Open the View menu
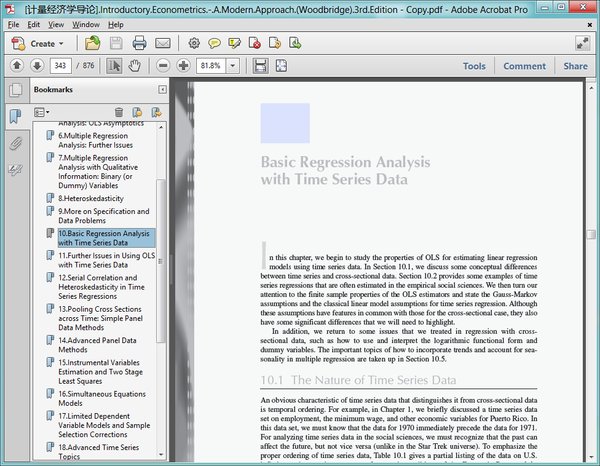This screenshot has width=600, height=466. pyautogui.click(x=56, y=23)
